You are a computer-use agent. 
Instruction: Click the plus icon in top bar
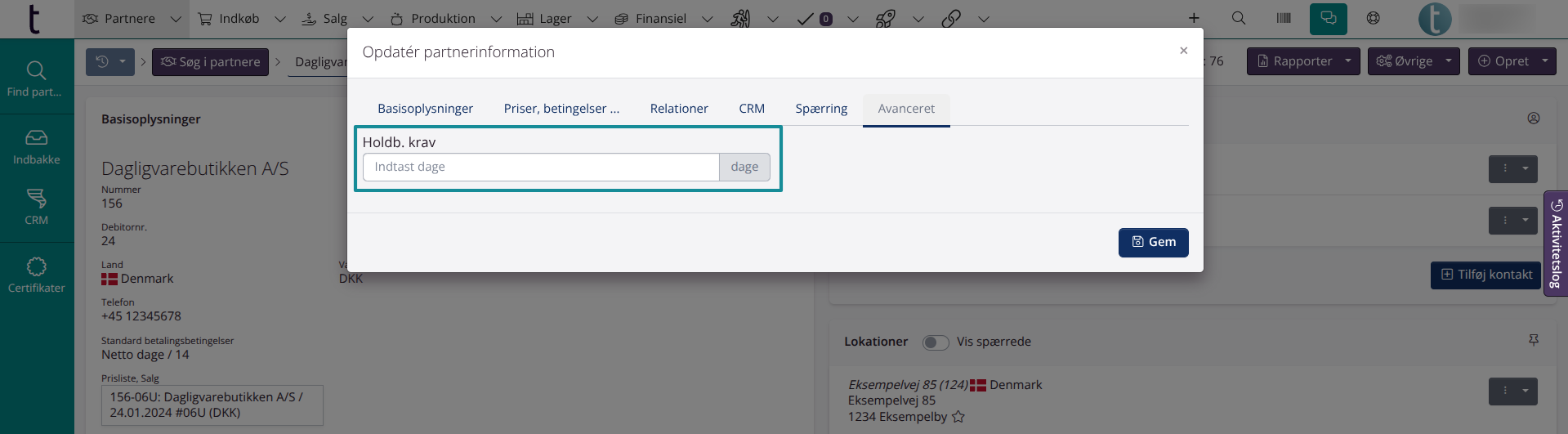tap(1194, 18)
